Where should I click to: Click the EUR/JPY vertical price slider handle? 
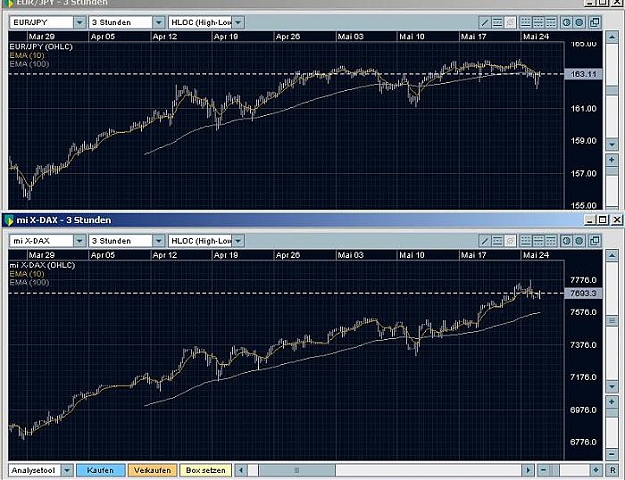(x=612, y=91)
